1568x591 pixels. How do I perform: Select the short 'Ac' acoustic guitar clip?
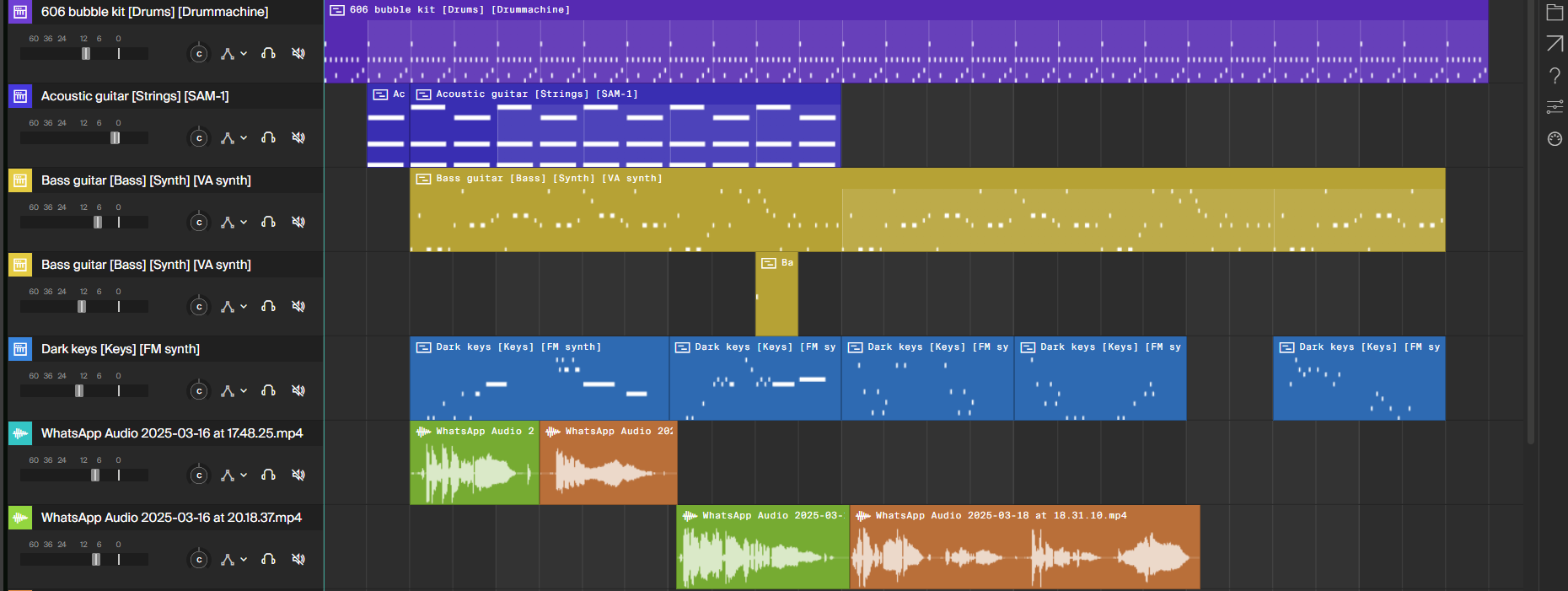click(x=389, y=126)
